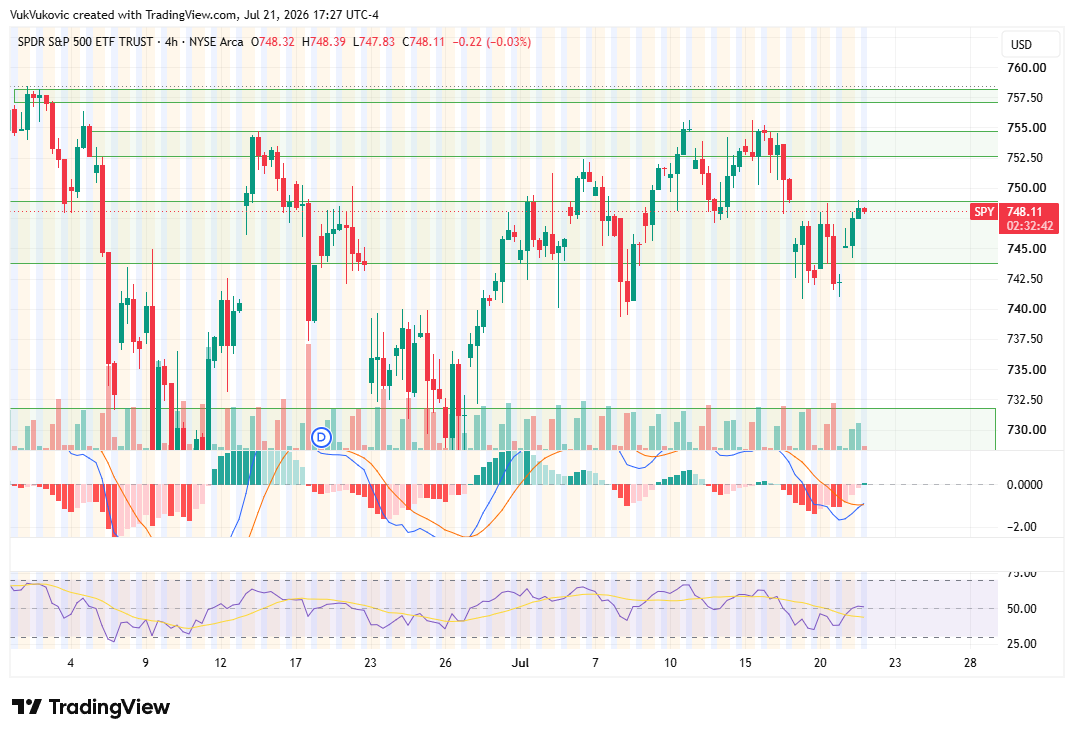Click the 735.00 price axis label
Screen dimensions: 1074x737
pyautogui.click(x=1027, y=370)
